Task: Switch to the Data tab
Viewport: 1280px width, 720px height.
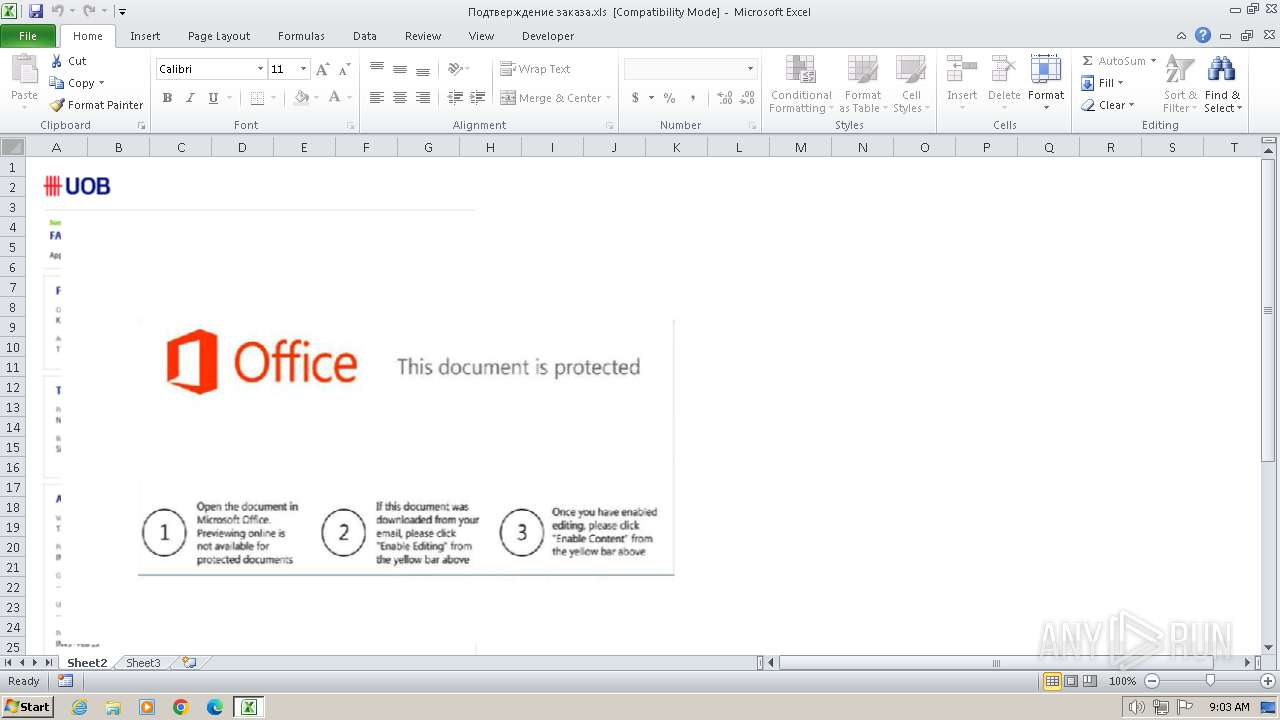Action: pyautogui.click(x=365, y=36)
